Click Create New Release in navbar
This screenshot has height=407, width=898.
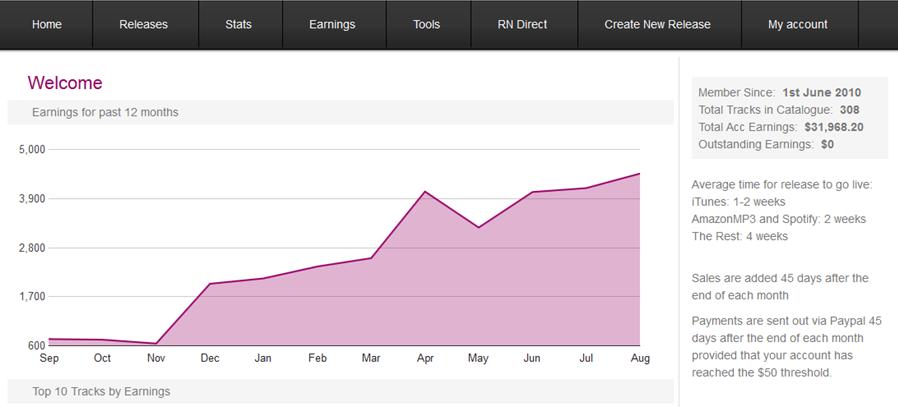657,24
